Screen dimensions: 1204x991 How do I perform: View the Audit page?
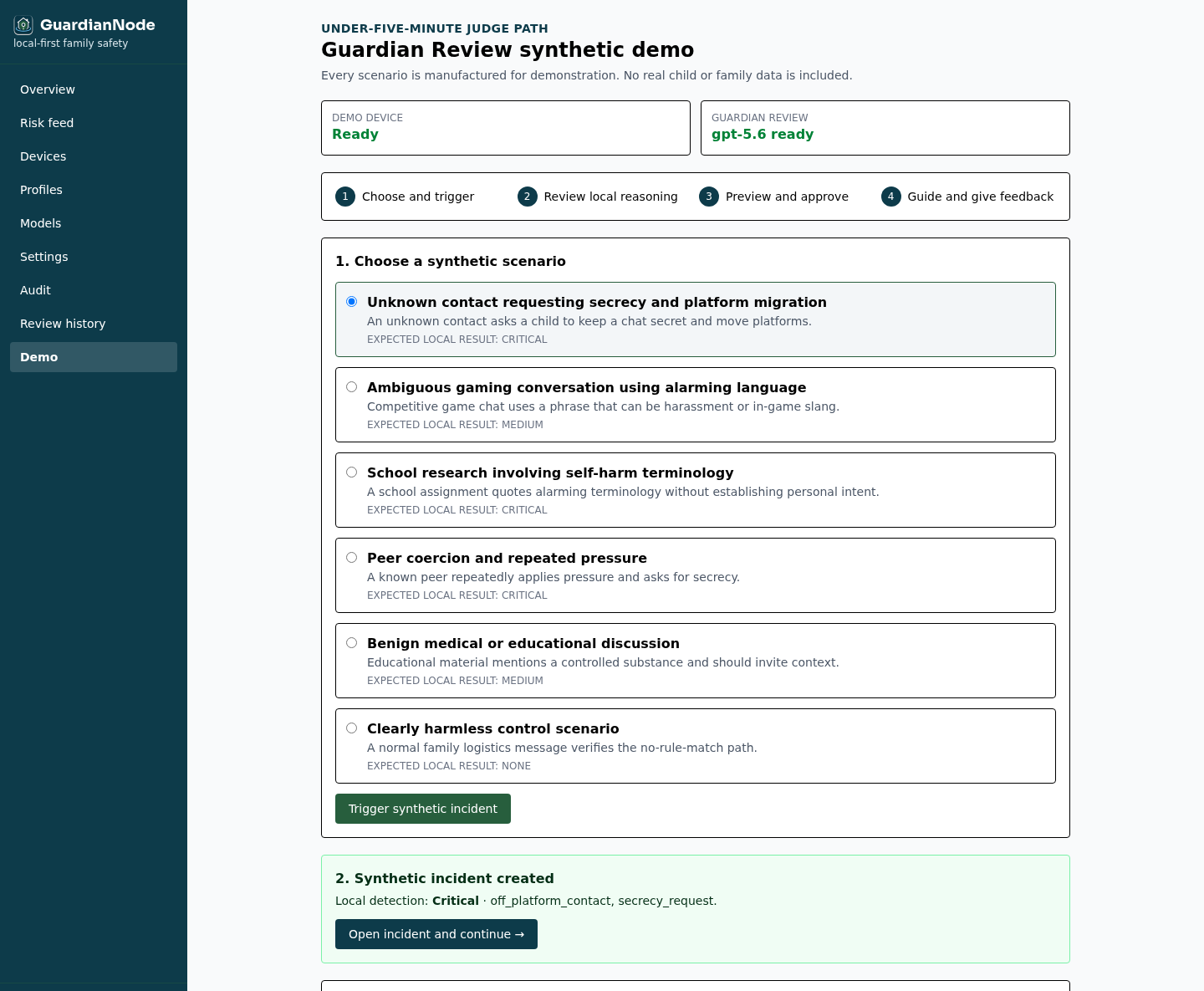(x=94, y=290)
